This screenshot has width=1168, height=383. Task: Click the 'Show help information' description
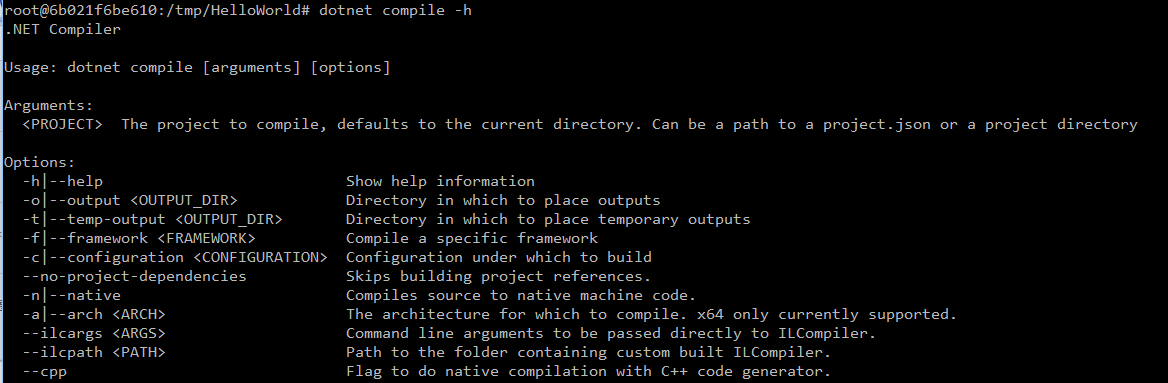click(440, 181)
